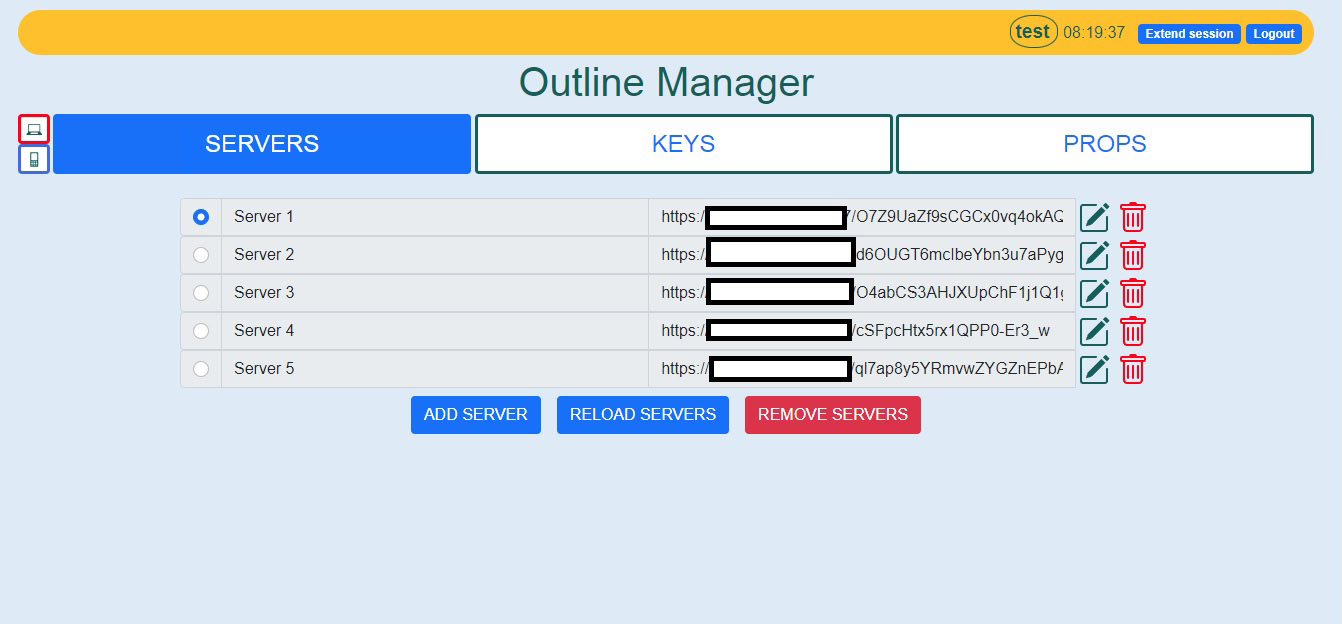Viewport: 1342px width, 624px height.
Task: Extend the current session
Action: coord(1189,33)
